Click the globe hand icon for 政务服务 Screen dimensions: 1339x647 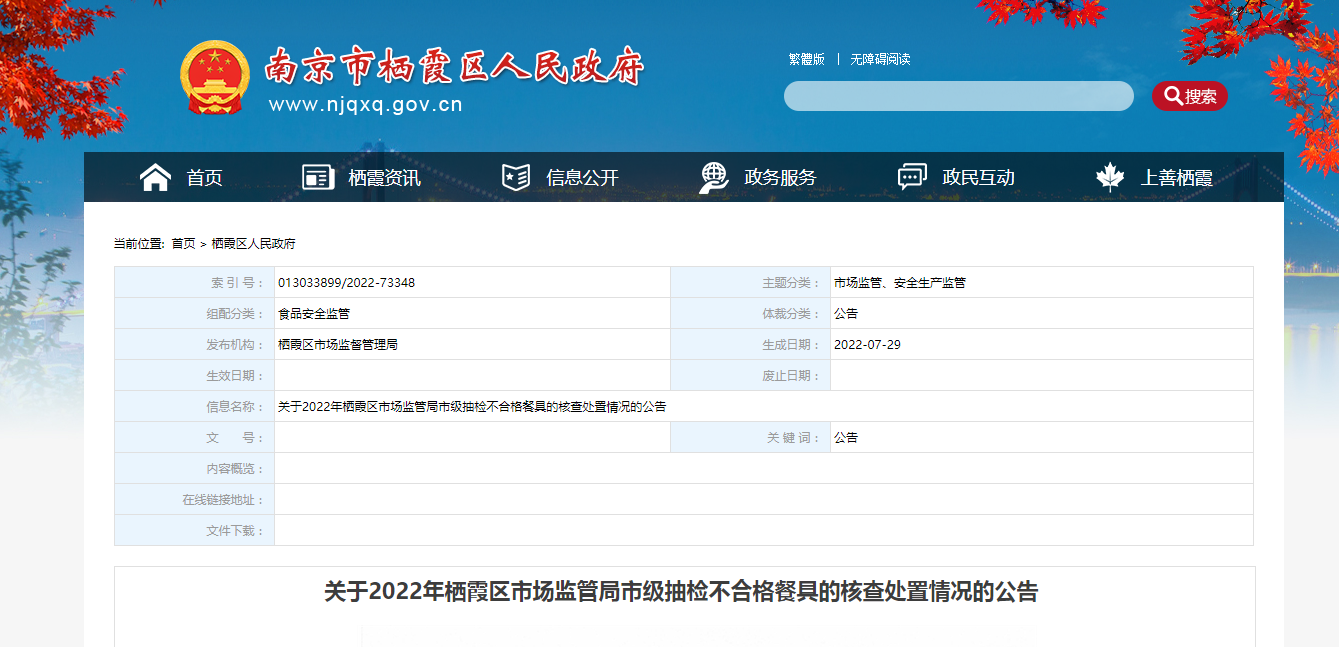coord(714,178)
